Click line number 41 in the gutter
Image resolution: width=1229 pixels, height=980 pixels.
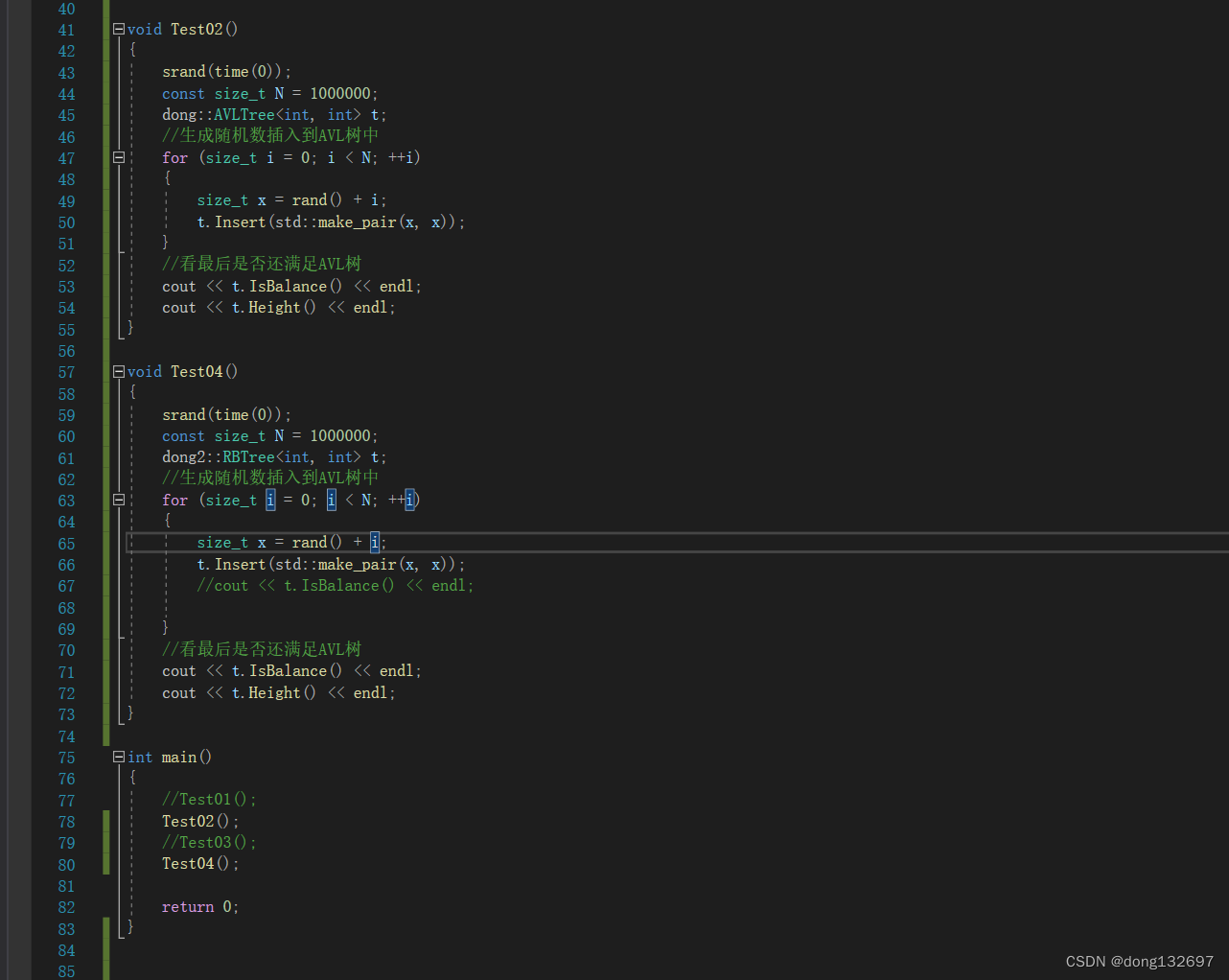tap(66, 31)
